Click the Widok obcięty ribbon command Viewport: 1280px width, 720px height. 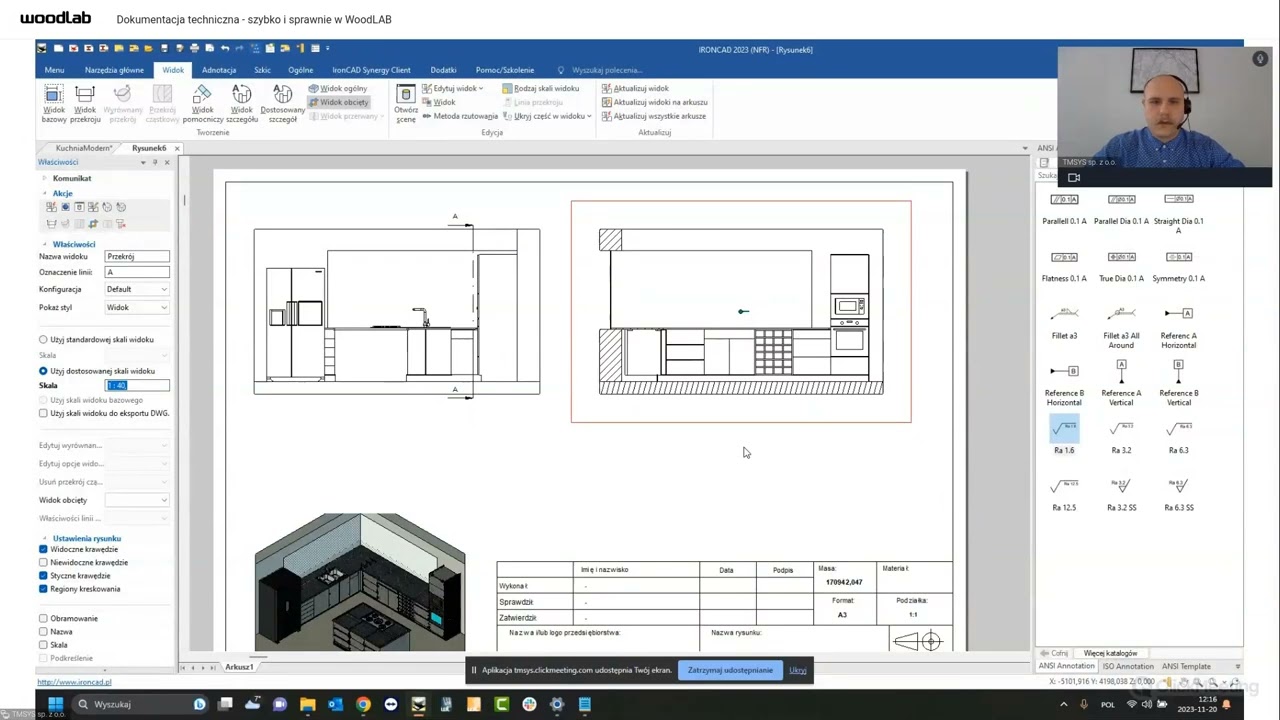339,102
